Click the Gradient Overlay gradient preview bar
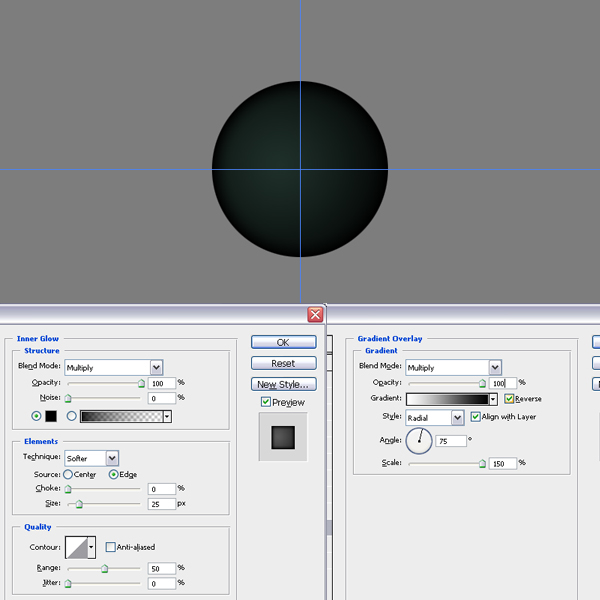Viewport: 600px width, 600px height. (x=447, y=399)
